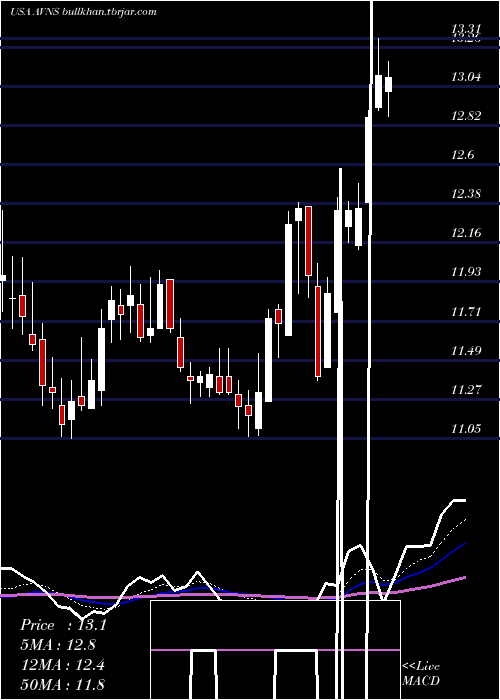500x700 pixels.
Task: Click the 'USA AVNS bullkhan.tbrjar.com' chart title
Action: coord(83,12)
